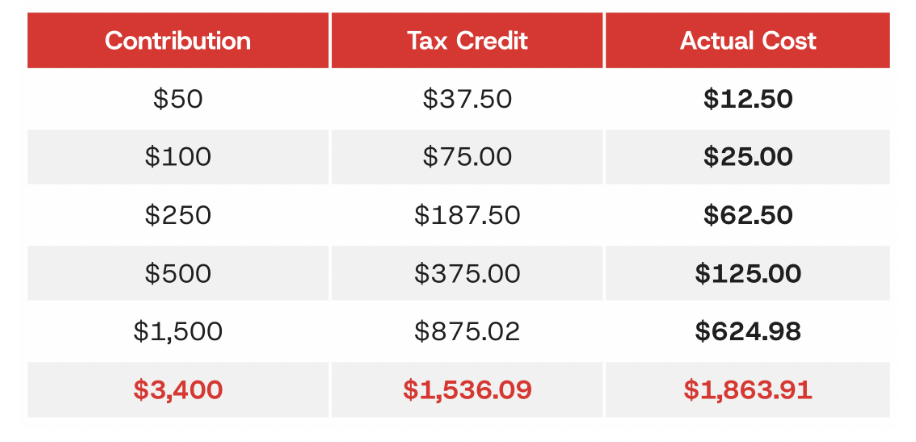Select the red $3,400 contribution cell
The height and width of the screenshot is (442, 916).
tap(178, 389)
